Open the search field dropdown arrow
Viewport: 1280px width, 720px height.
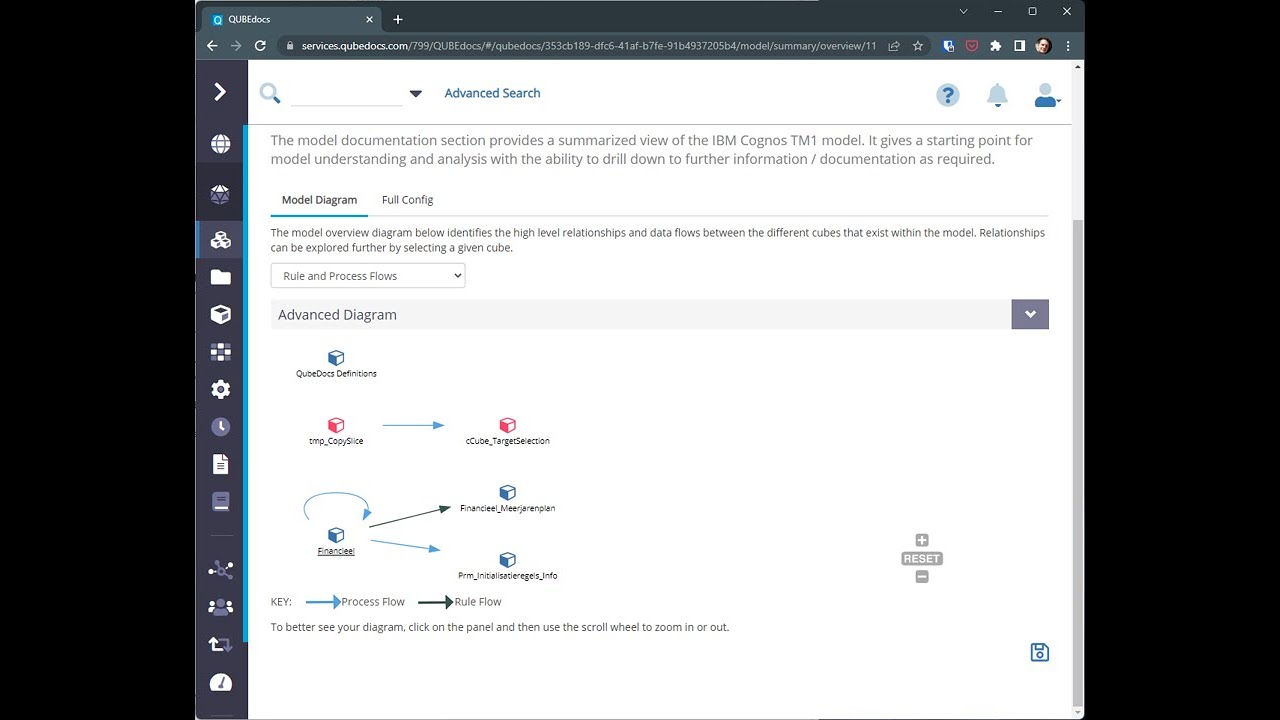(416, 94)
